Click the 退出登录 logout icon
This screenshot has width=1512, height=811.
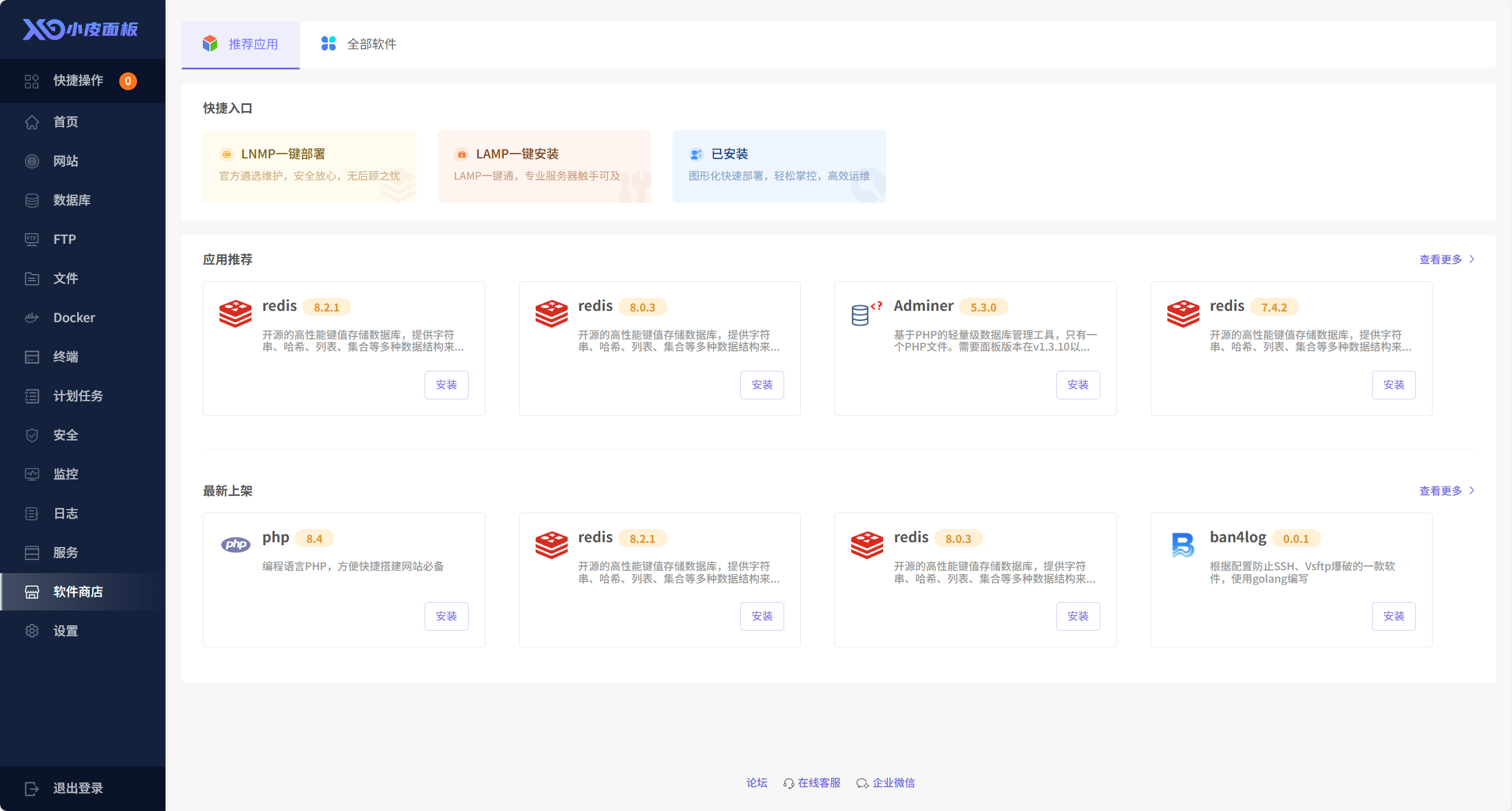(32, 788)
